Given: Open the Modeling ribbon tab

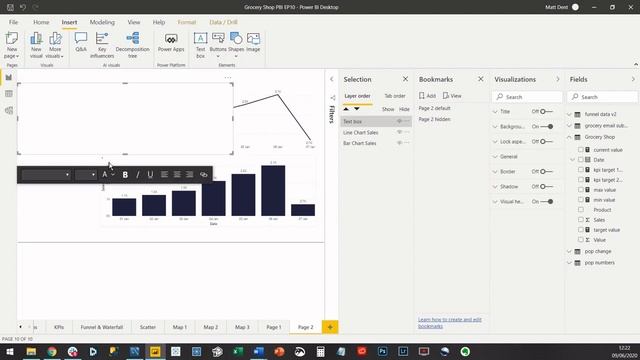Looking at the screenshot, I should tap(102, 22).
